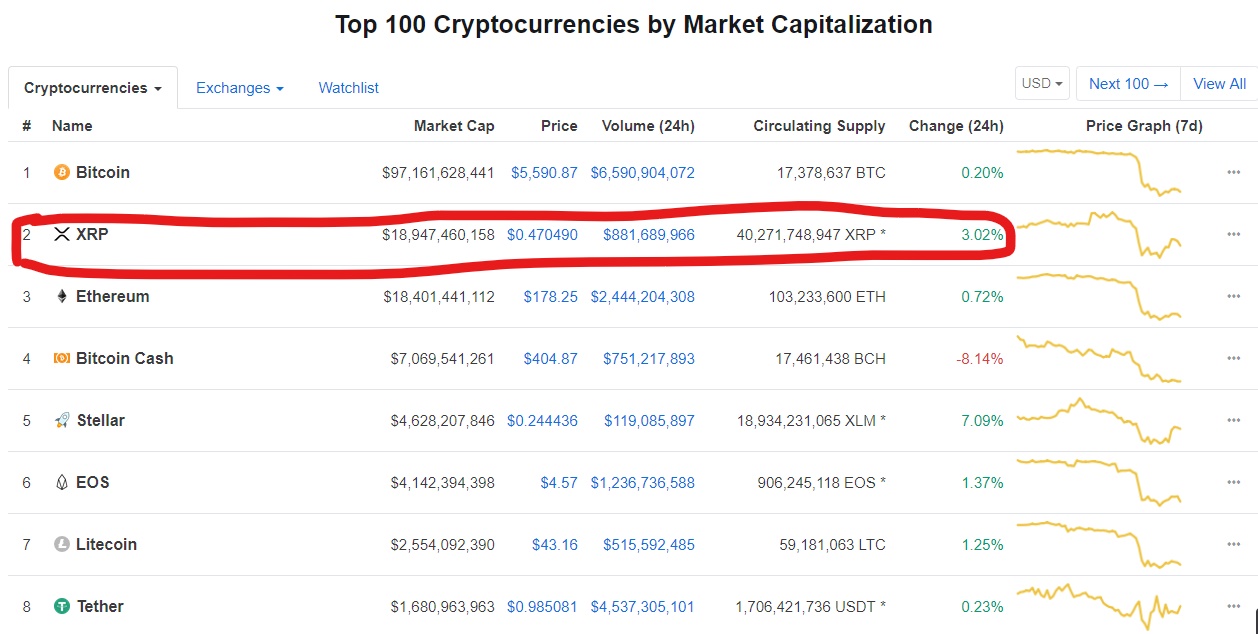This screenshot has height=634, width=1258.
Task: Click the Tether logo icon
Action: [x=61, y=606]
